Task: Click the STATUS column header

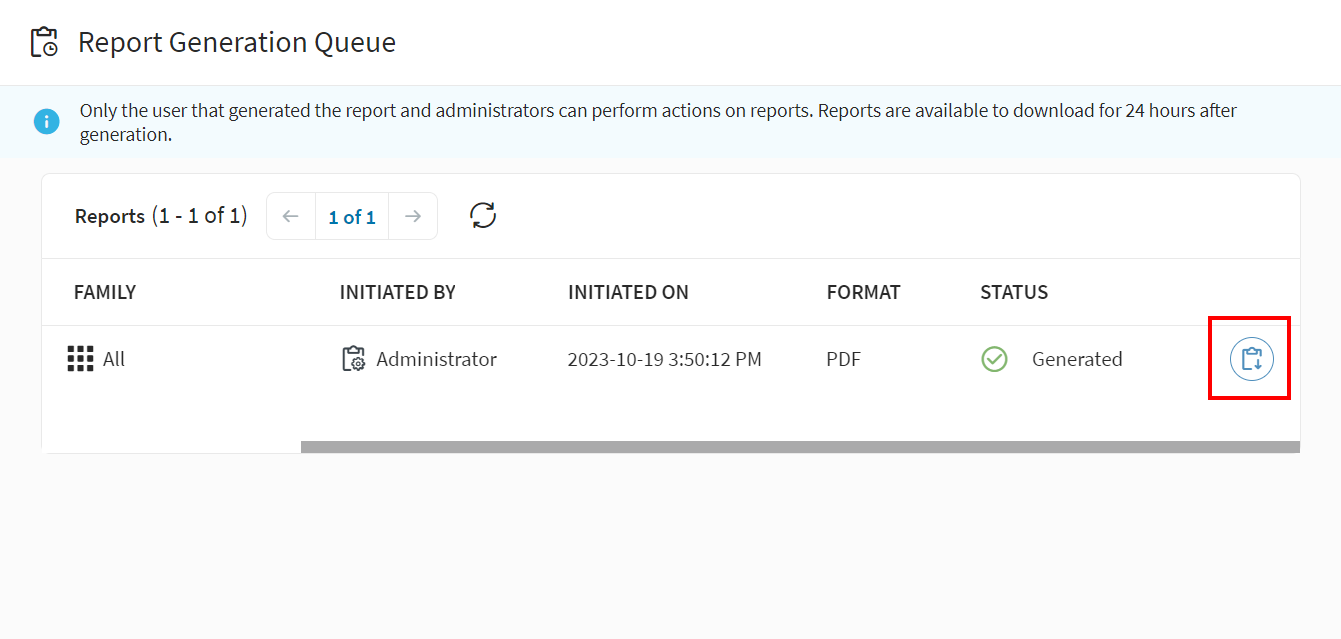Action: click(1014, 292)
